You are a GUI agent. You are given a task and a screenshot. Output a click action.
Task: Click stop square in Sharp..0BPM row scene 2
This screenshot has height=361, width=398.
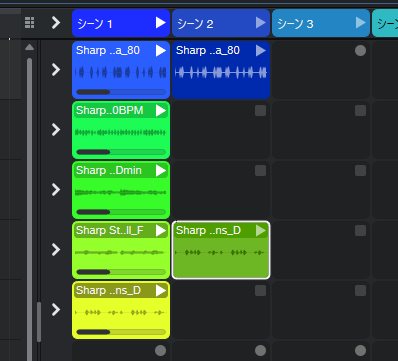[x=260, y=111]
